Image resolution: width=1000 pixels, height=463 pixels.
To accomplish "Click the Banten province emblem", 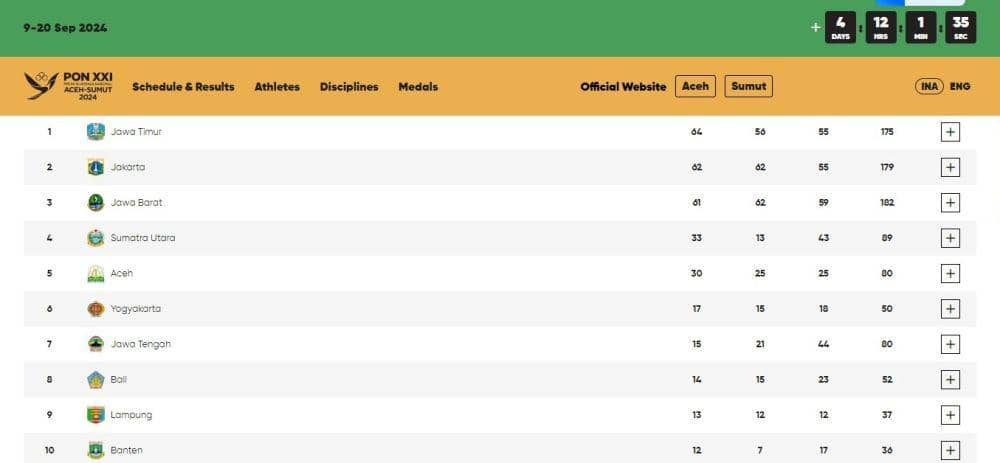I will point(96,450).
